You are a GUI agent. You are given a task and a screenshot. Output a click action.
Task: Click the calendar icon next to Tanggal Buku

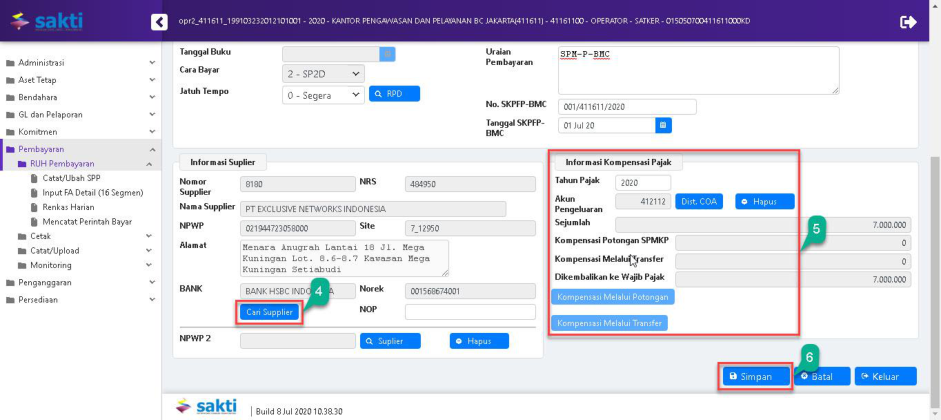(x=387, y=53)
